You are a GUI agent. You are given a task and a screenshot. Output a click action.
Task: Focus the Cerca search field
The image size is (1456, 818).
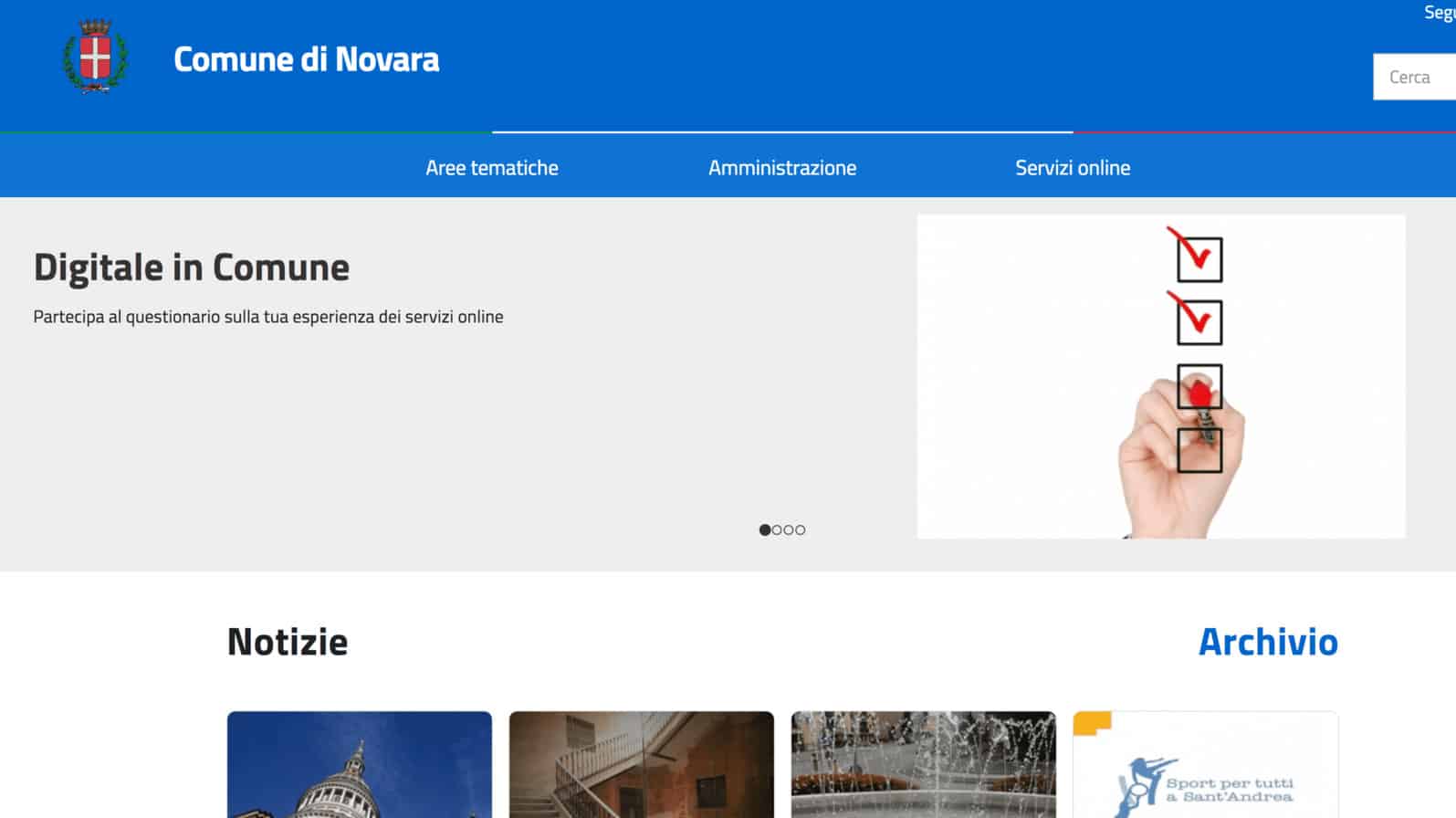pyautogui.click(x=1414, y=77)
